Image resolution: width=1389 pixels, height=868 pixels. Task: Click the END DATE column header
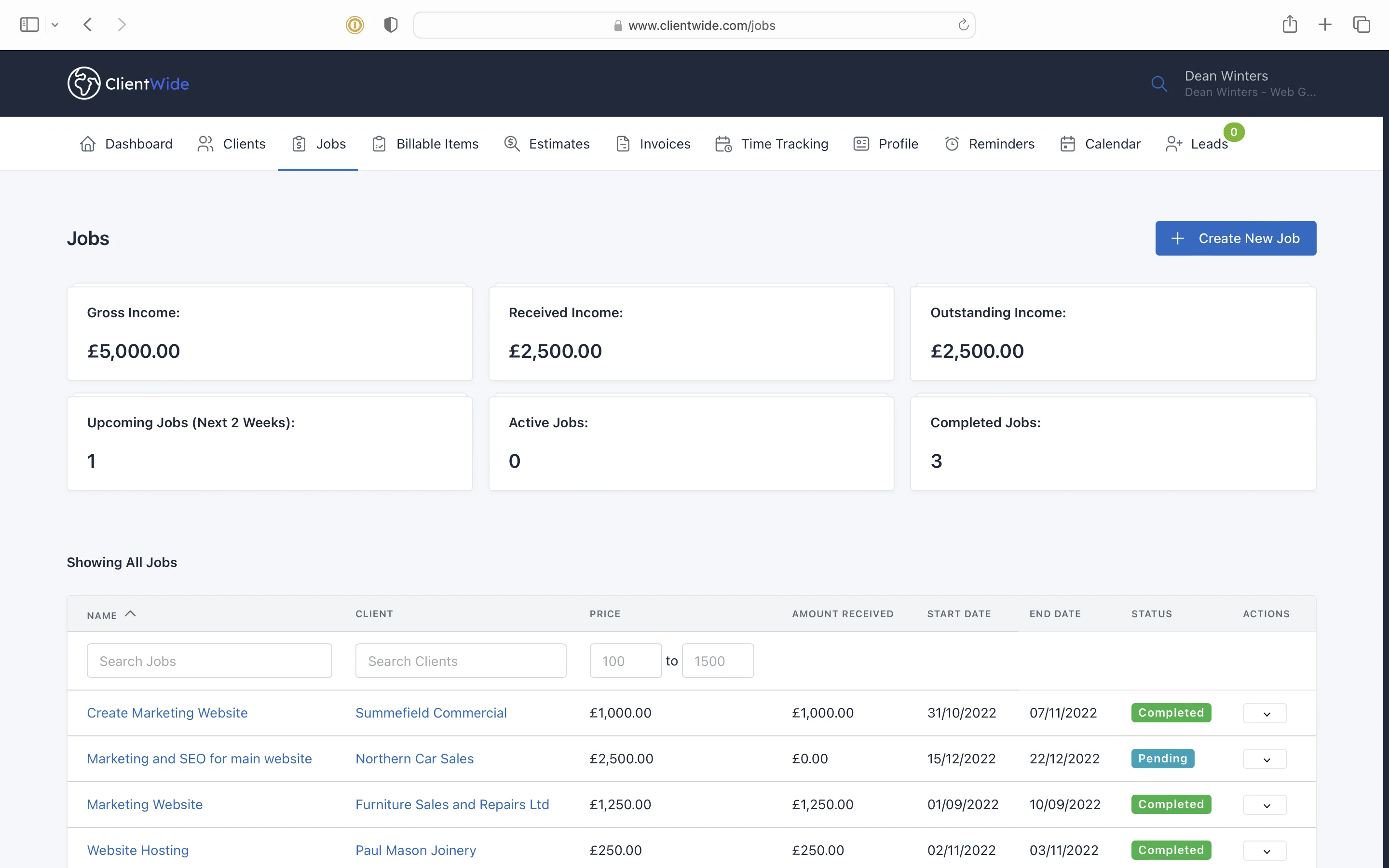[1055, 614]
